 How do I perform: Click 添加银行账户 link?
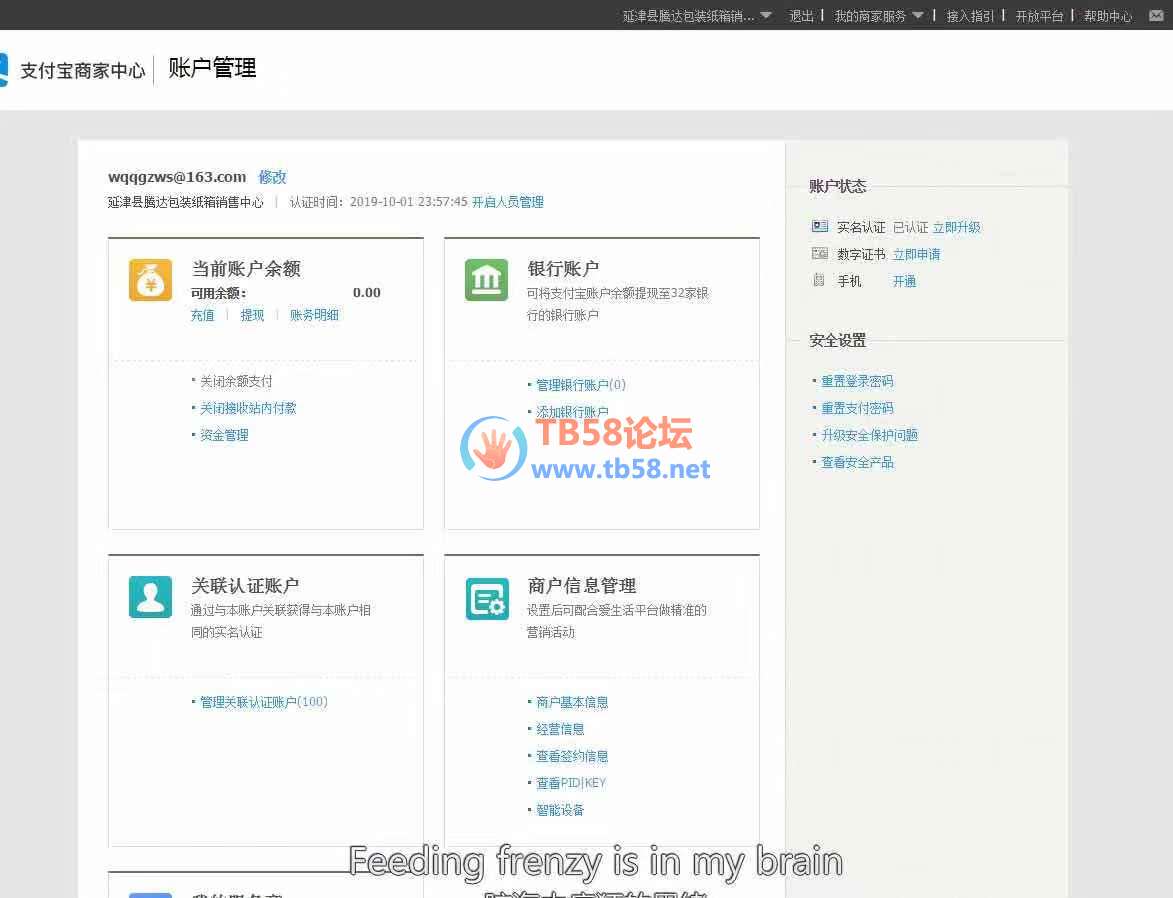coord(572,412)
